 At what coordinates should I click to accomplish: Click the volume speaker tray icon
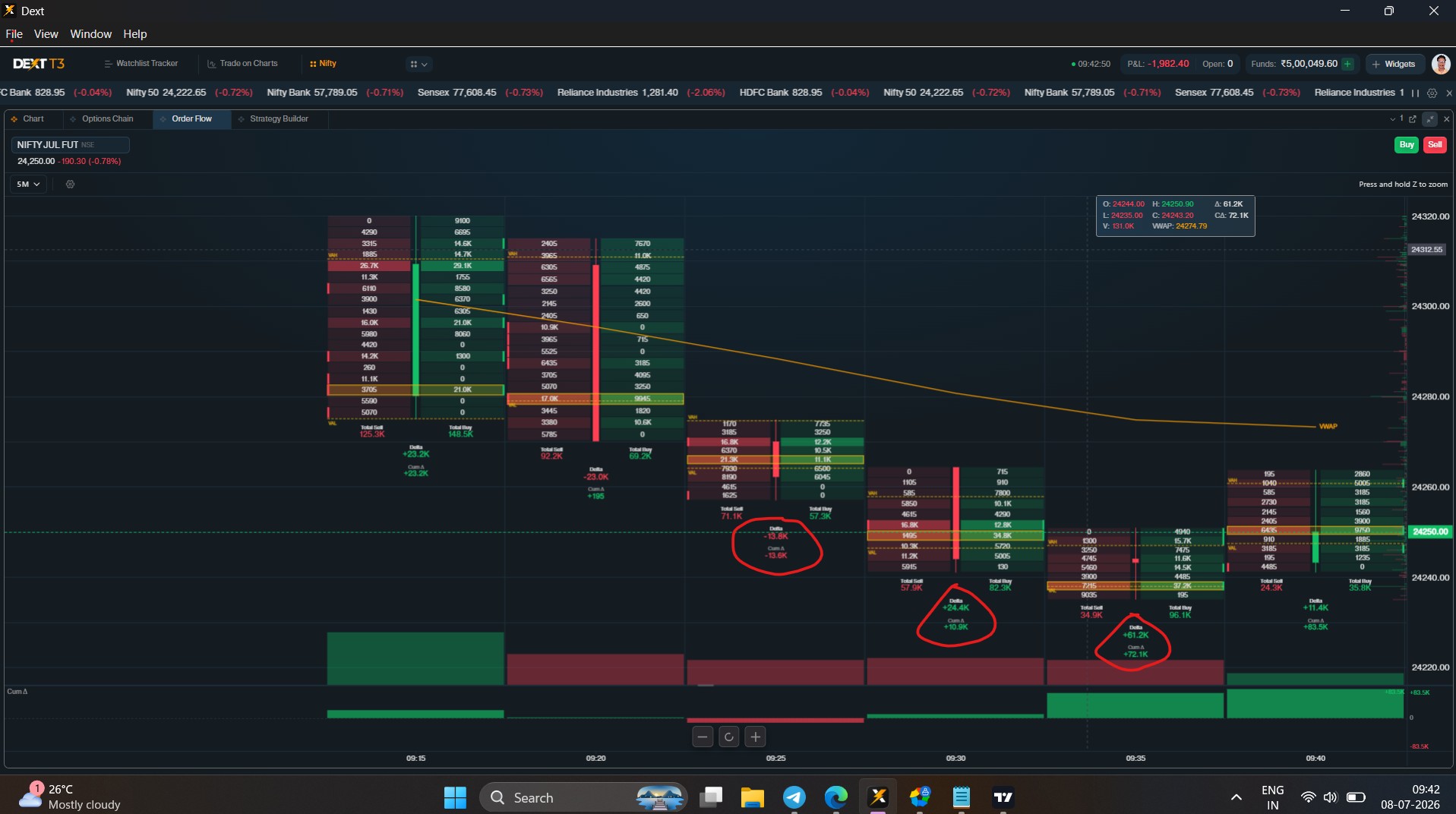click(x=1330, y=797)
